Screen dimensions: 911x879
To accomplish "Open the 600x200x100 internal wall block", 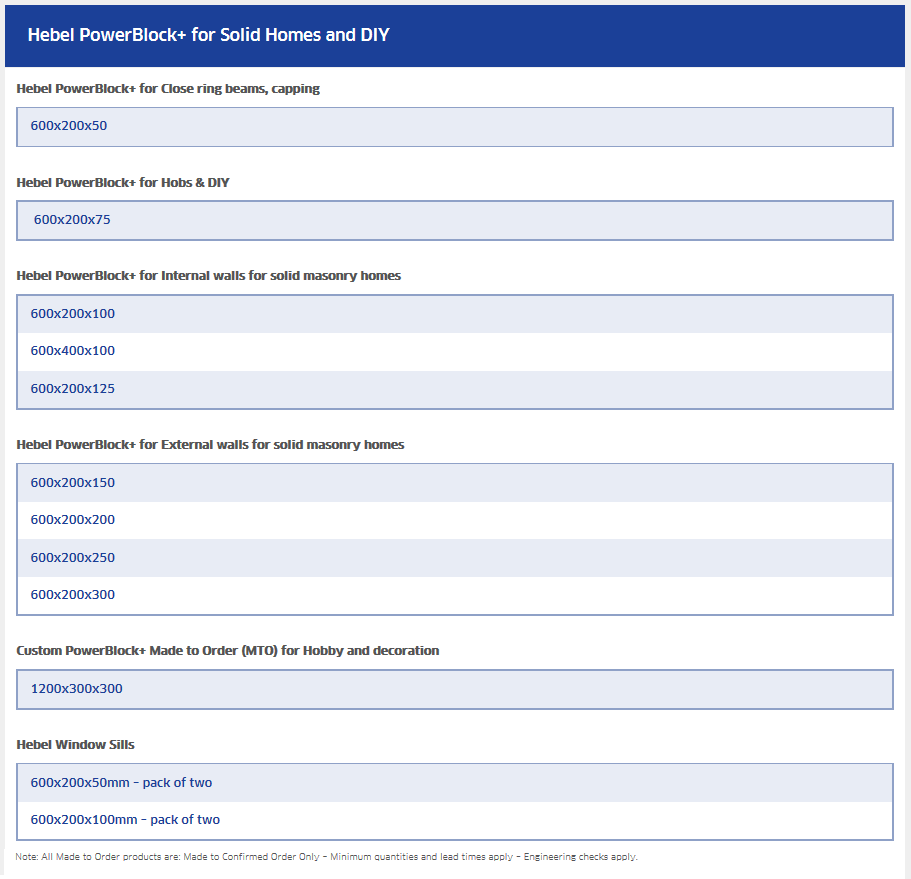I will pyautogui.click(x=454, y=314).
